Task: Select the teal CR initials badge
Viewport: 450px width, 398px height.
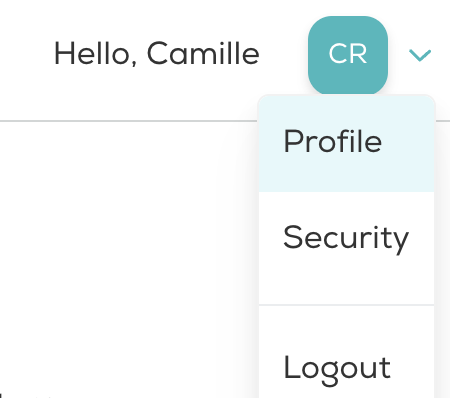Action: 348,56
